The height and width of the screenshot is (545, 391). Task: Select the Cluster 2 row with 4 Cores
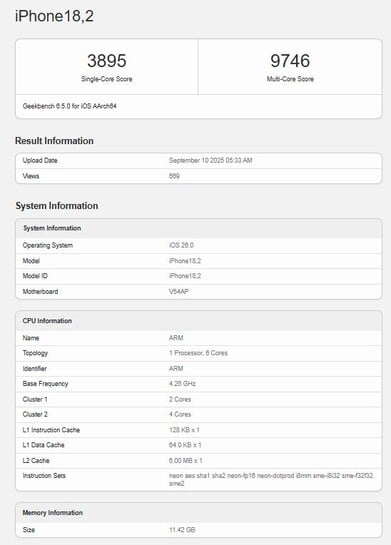pyautogui.click(x=198, y=414)
